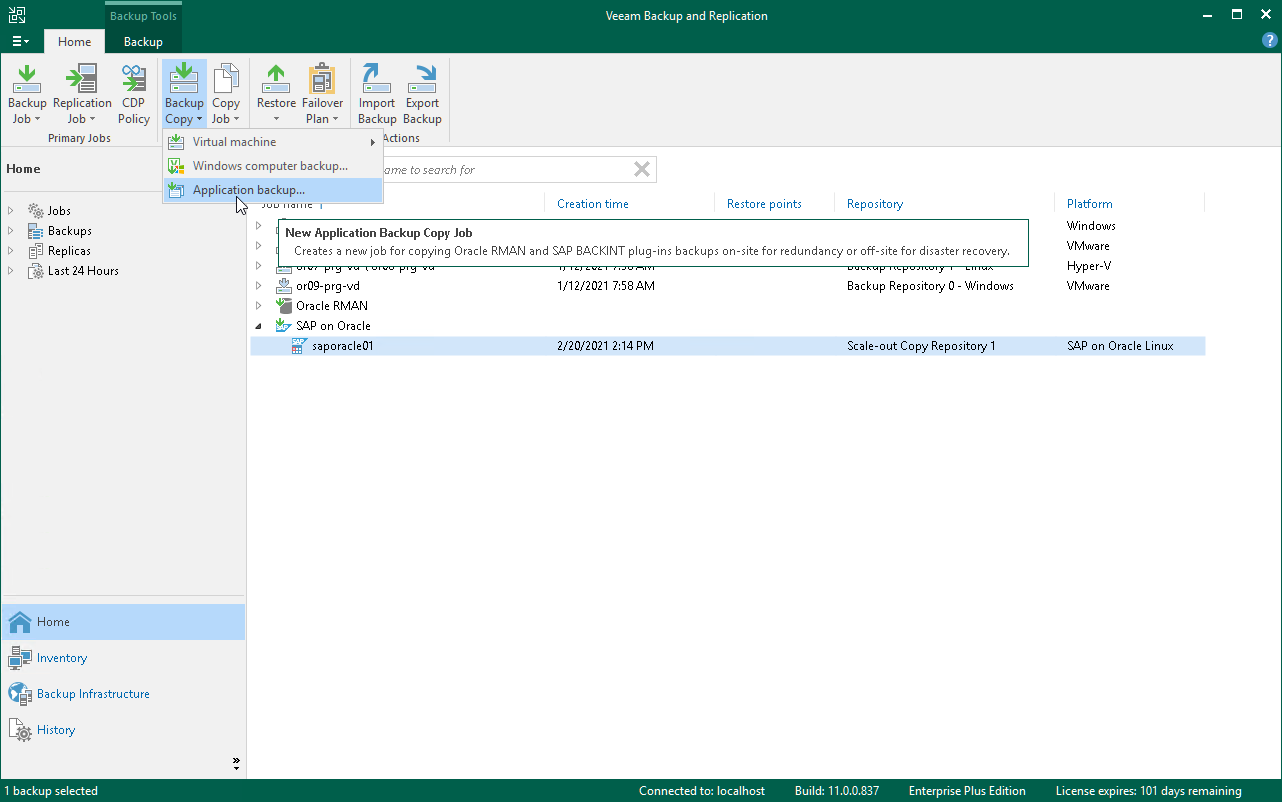Click the search input field
Viewport: 1282px width, 802px height.
(506, 170)
